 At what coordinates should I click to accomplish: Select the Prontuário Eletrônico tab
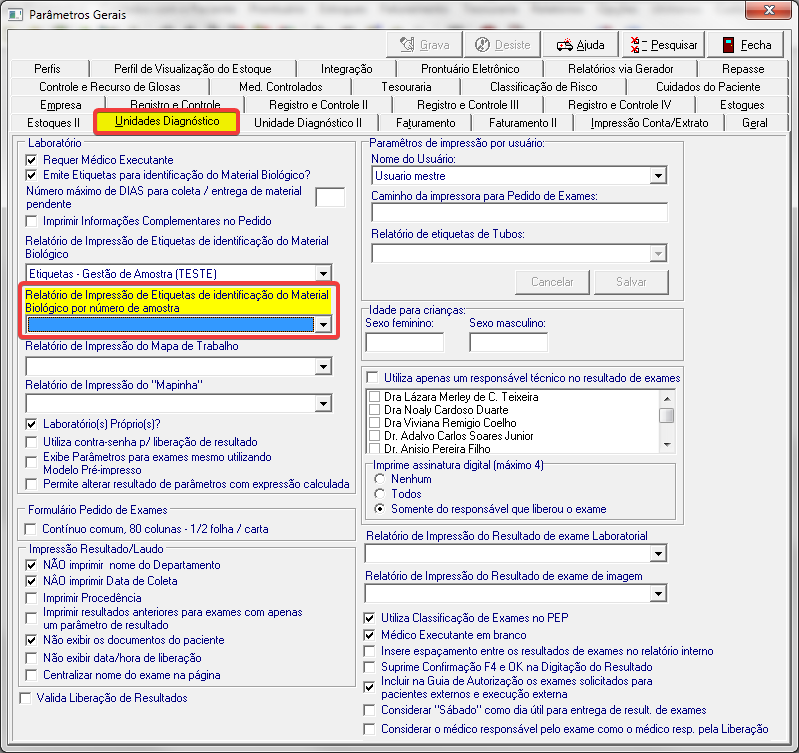(470, 69)
